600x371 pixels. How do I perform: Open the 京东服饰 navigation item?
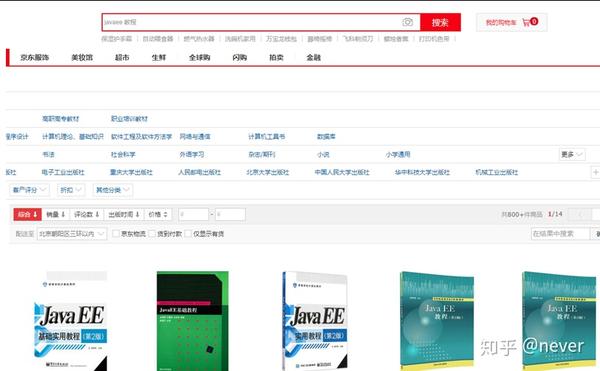pos(35,57)
